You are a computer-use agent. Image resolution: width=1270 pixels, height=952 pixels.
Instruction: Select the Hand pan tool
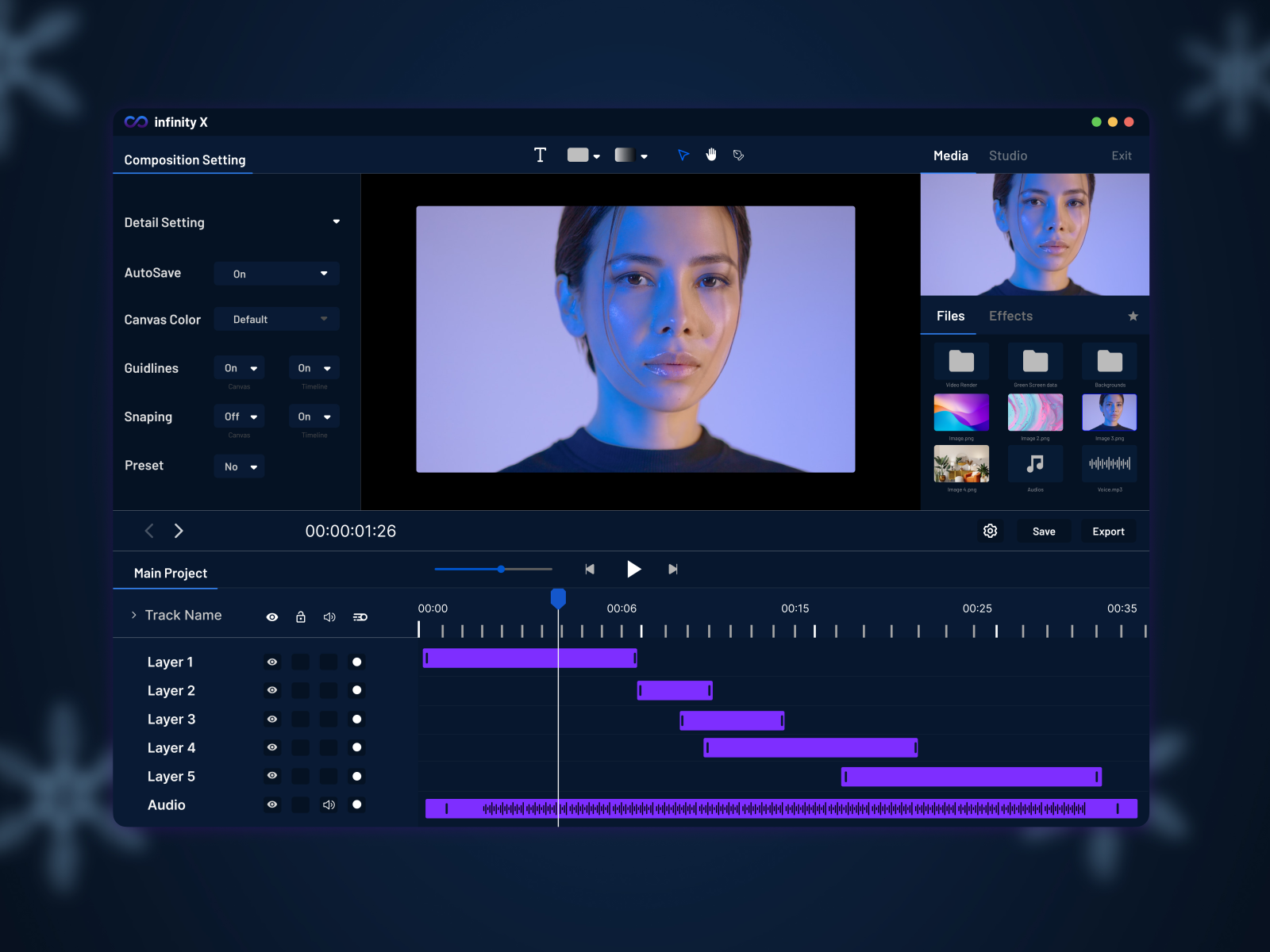711,155
